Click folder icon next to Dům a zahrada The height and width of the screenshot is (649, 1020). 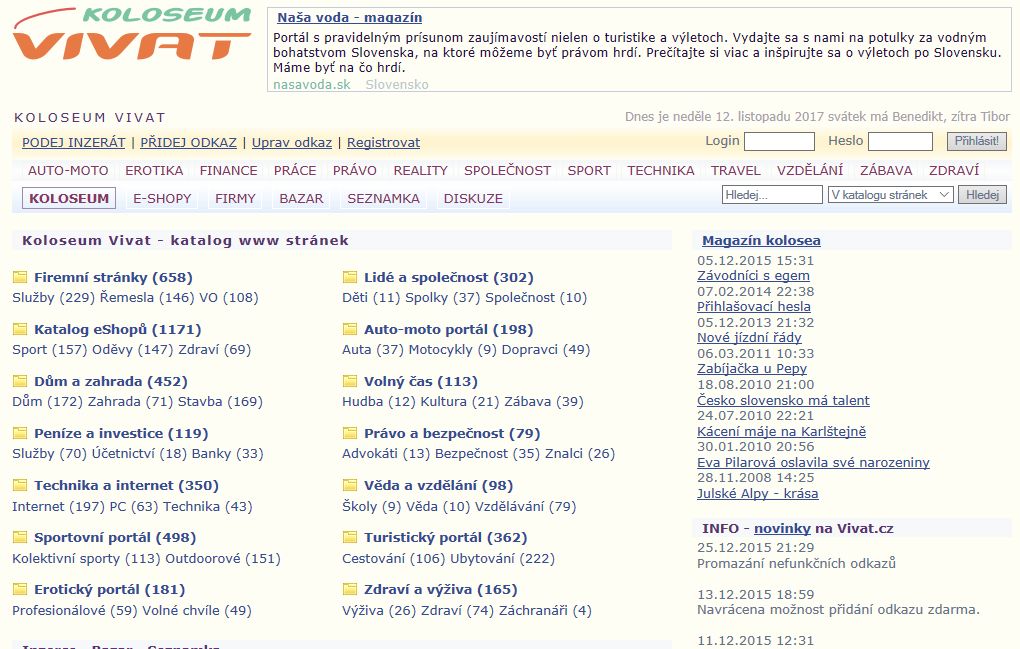(20, 382)
